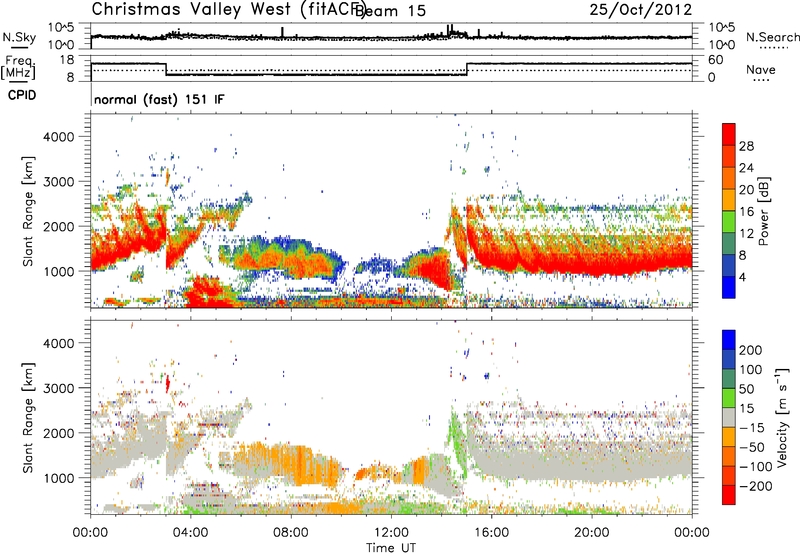Screen dimensions: 800x554
Task: Click '1000' on the power panel range axis
Action: coord(58,271)
